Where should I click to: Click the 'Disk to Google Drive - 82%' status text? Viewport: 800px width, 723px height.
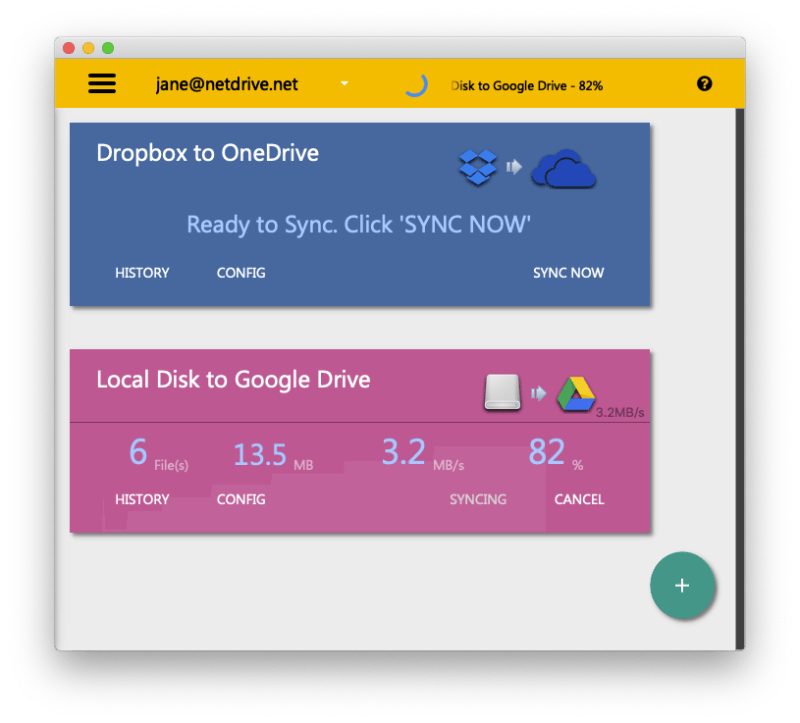click(x=527, y=86)
